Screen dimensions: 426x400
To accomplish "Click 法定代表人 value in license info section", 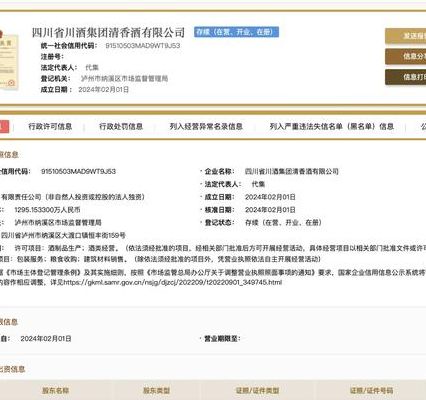I will tap(258, 184).
